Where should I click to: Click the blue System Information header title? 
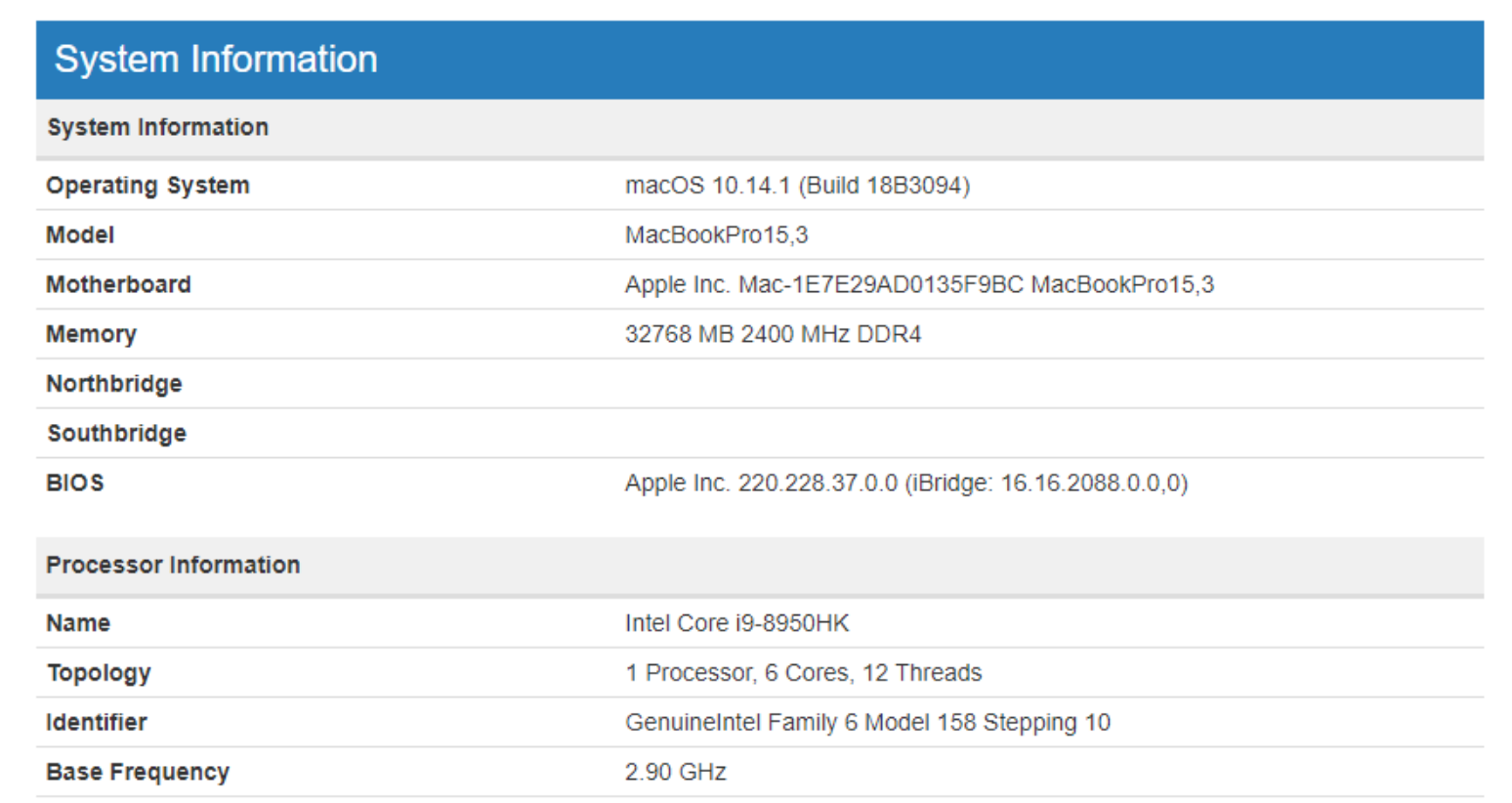(x=216, y=59)
